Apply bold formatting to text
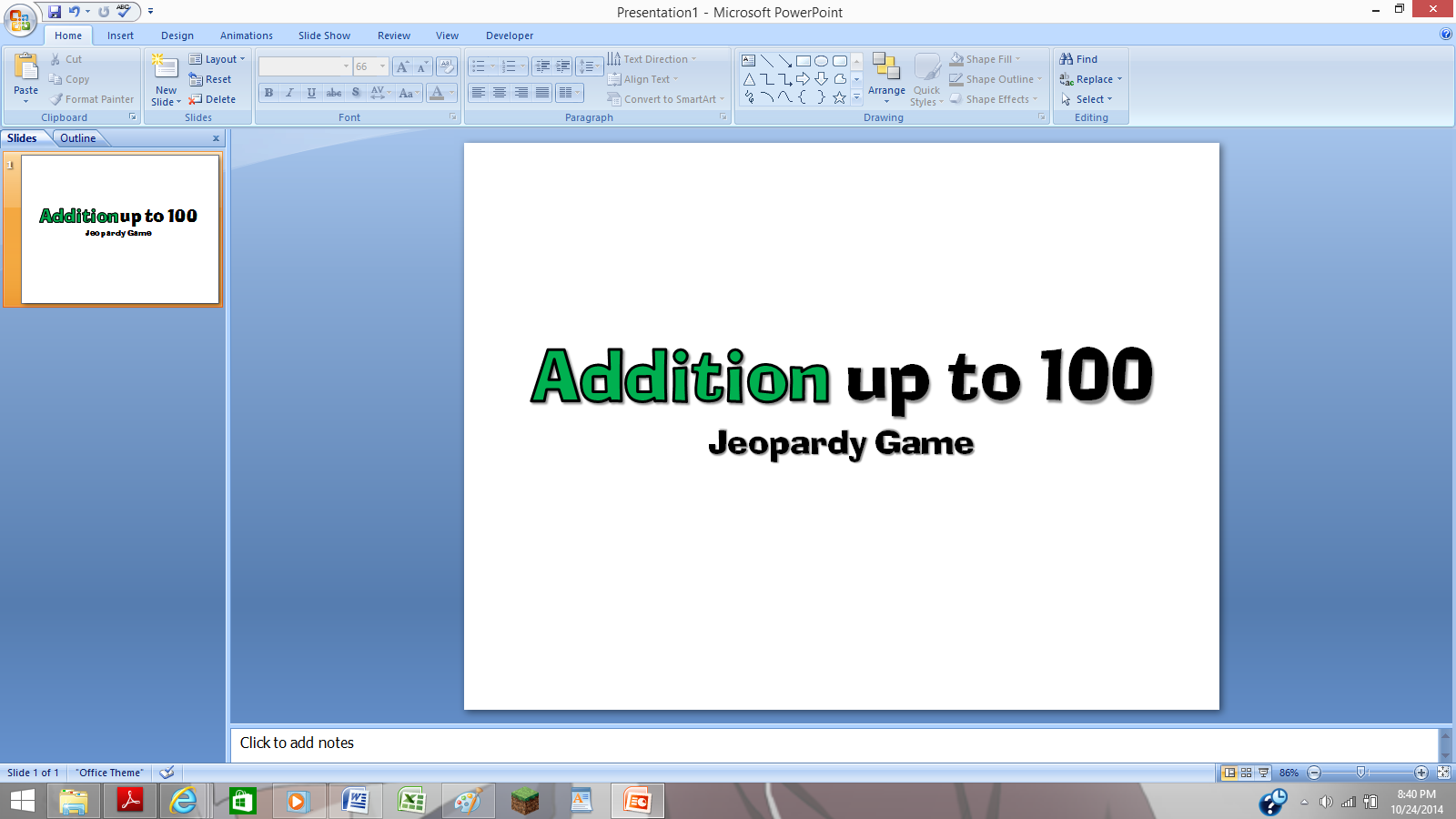This screenshot has height=819, width=1456. coord(268,93)
